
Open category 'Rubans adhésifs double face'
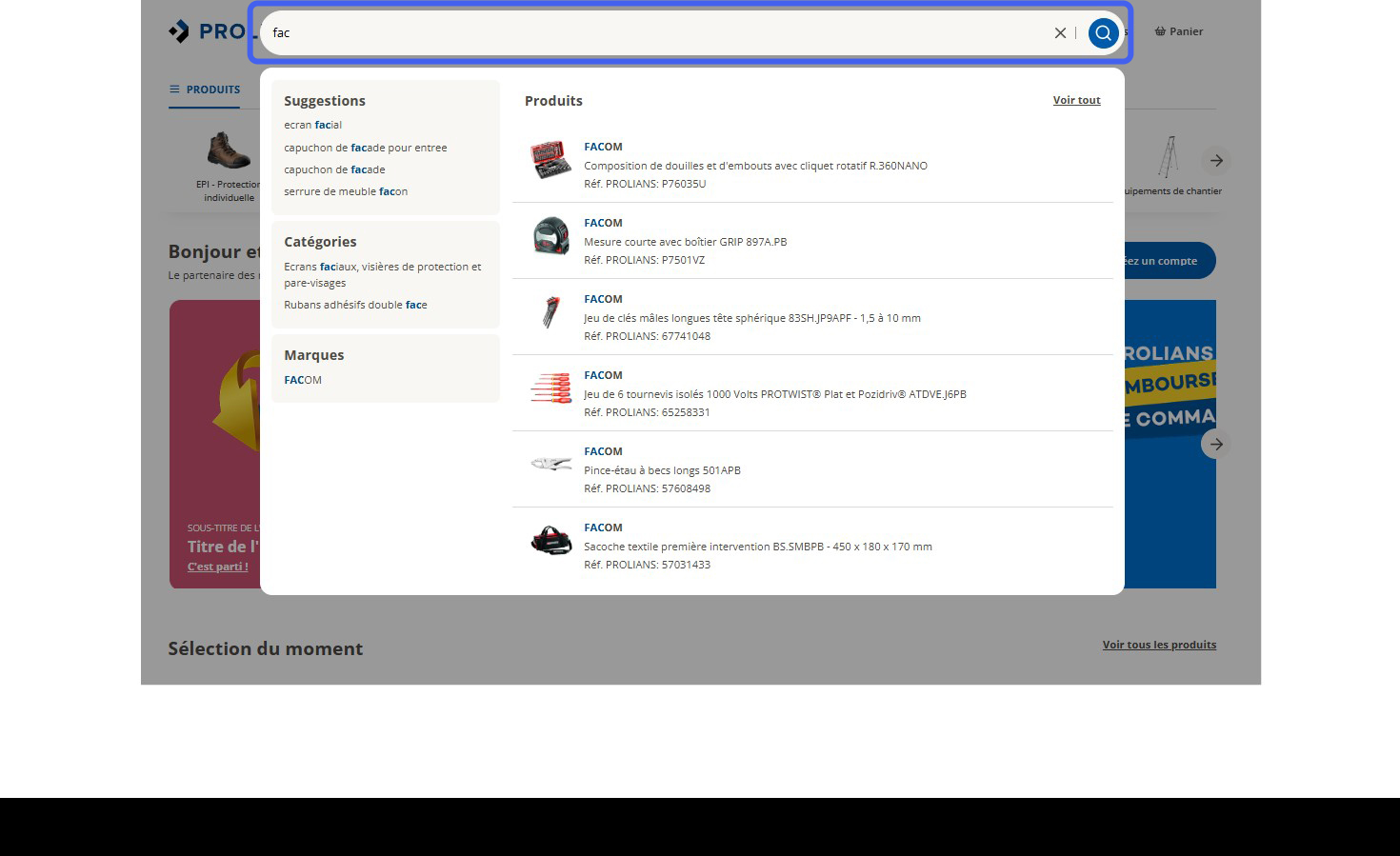point(355,305)
